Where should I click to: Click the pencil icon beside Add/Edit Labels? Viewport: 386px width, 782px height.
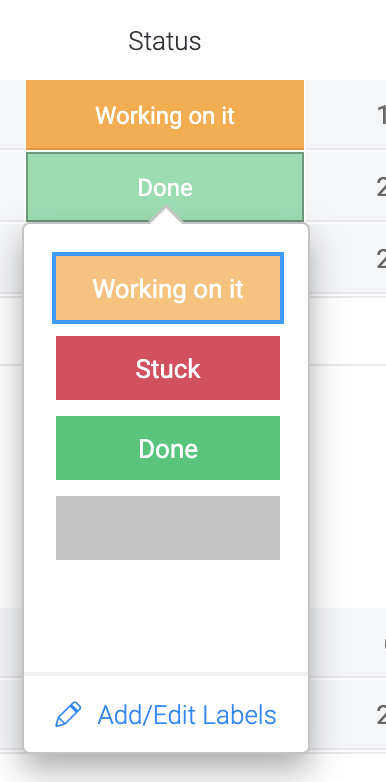click(68, 715)
